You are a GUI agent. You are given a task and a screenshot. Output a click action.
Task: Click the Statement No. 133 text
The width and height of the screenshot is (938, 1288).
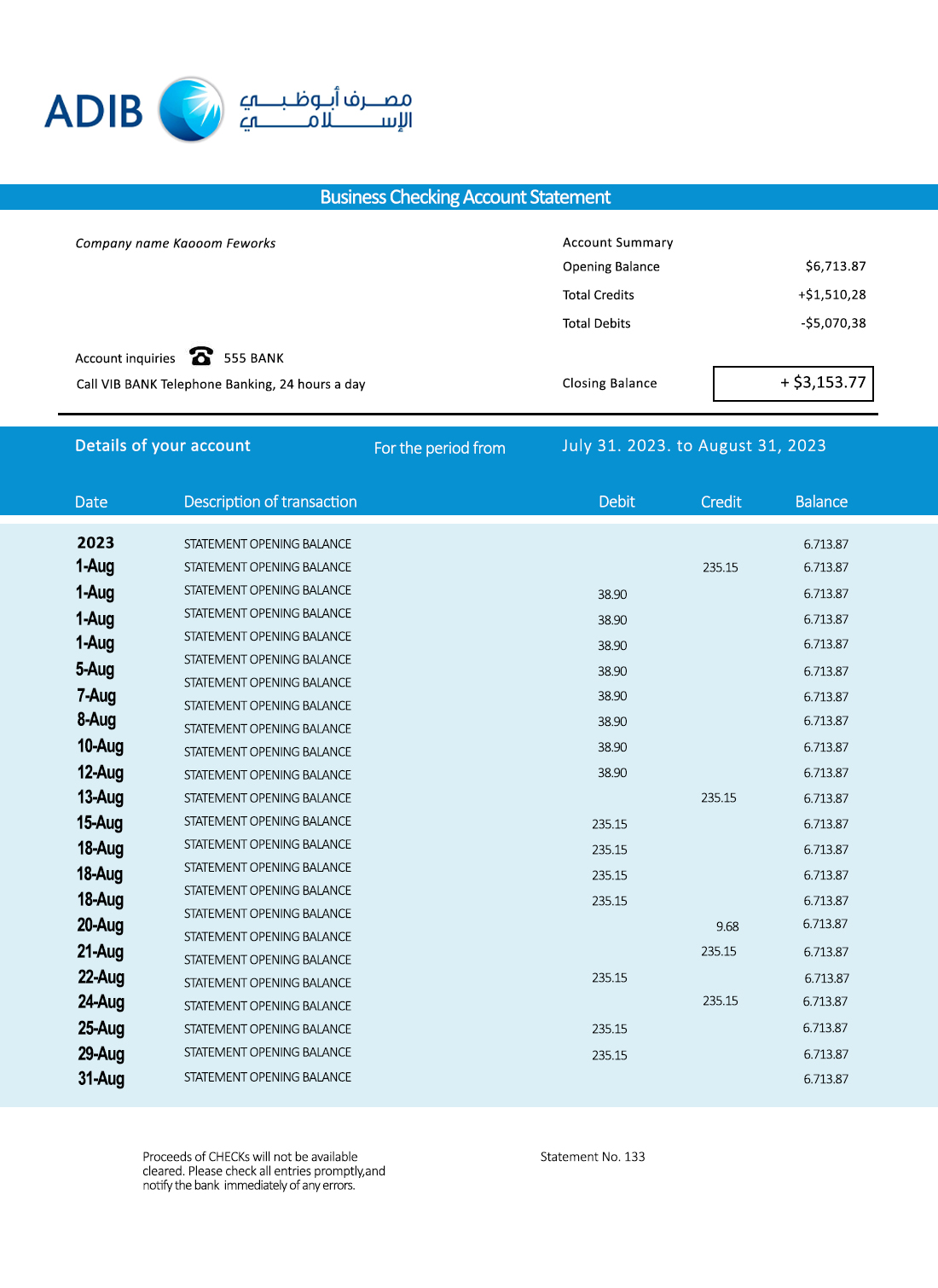coord(593,1157)
